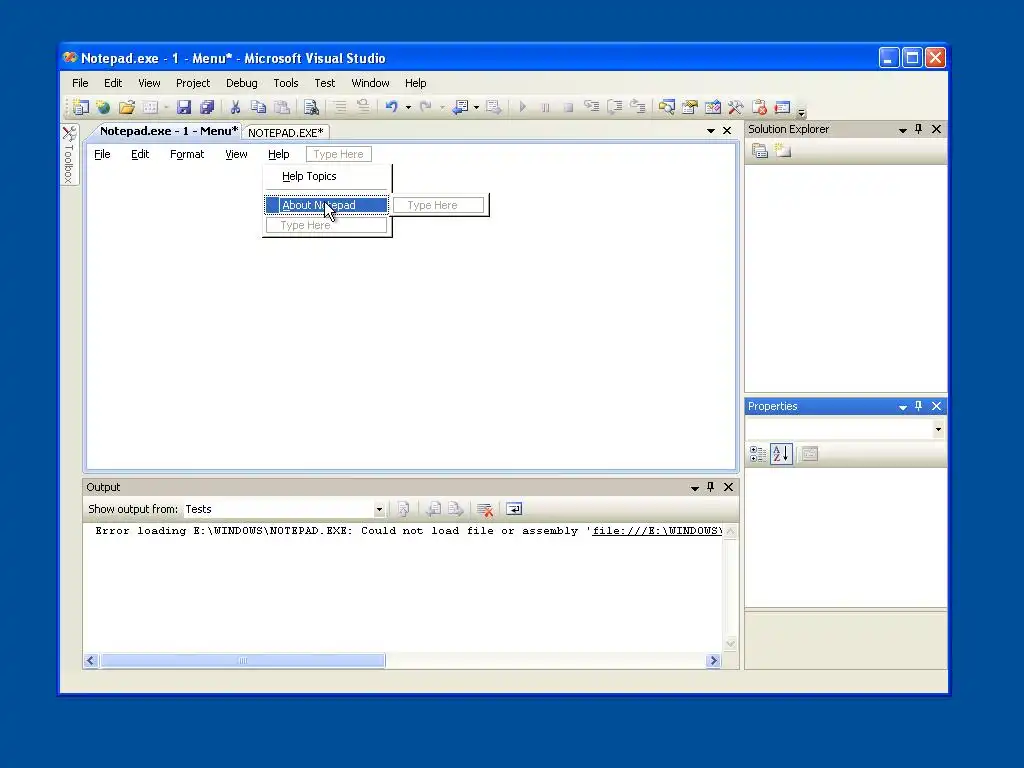
Task: Expand the toolbar options overflow arrow
Action: coord(801,111)
